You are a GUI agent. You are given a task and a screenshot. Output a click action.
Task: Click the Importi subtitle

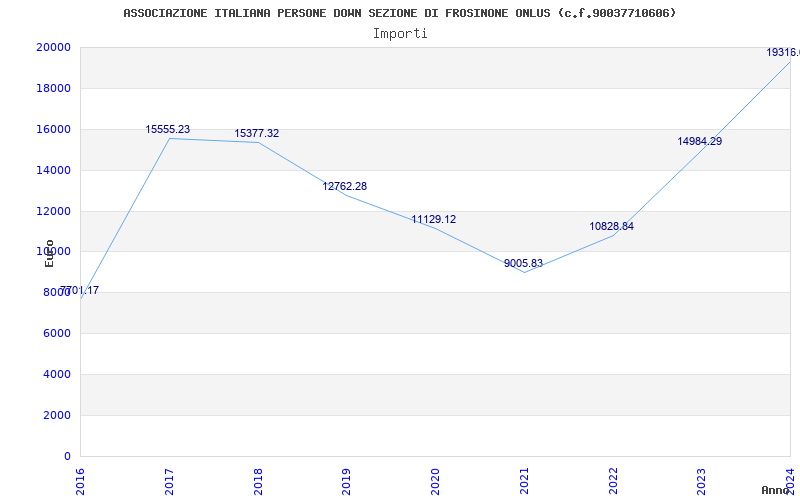(400, 33)
